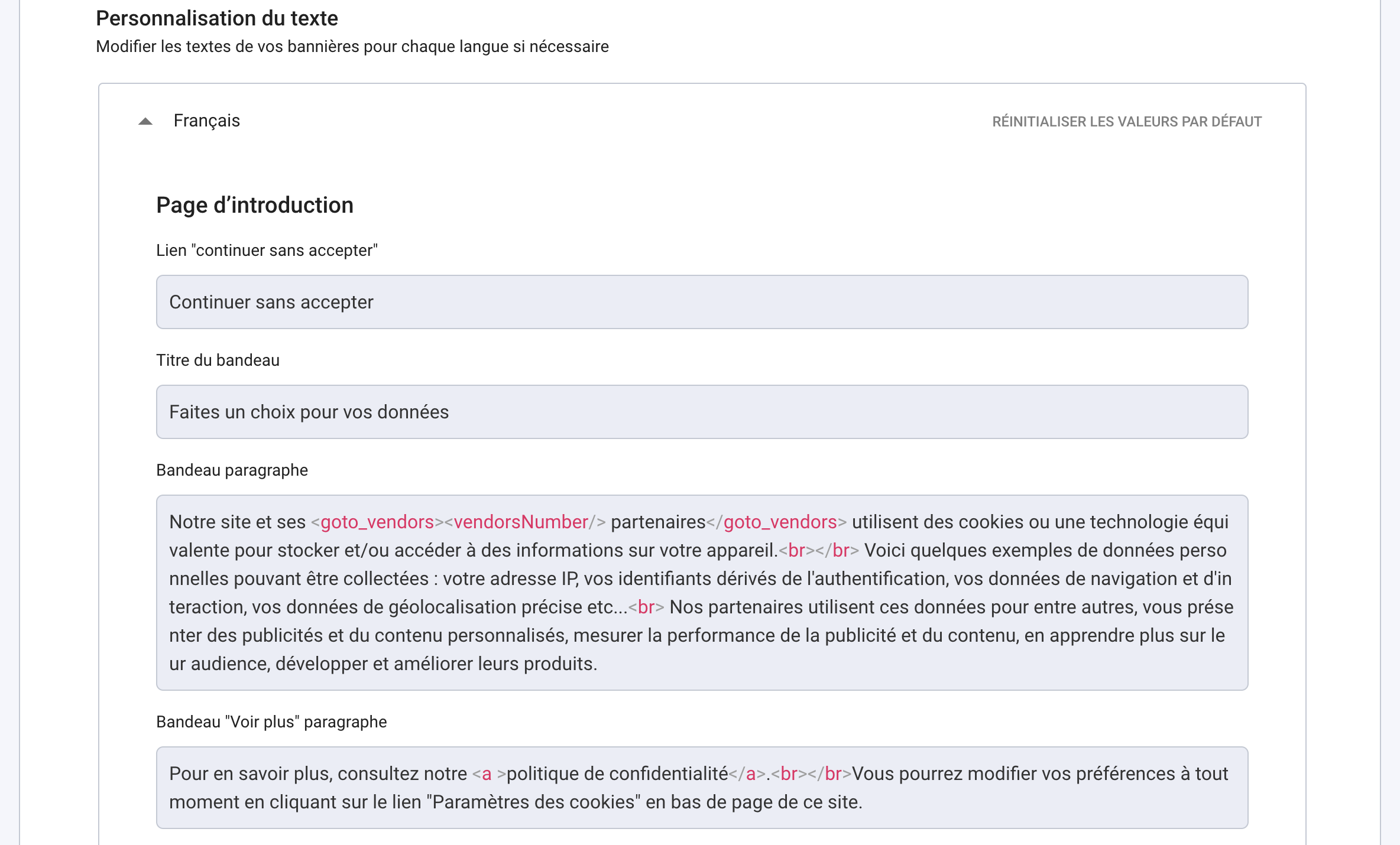
Task: Click the closing </a> tag
Action: (748, 773)
